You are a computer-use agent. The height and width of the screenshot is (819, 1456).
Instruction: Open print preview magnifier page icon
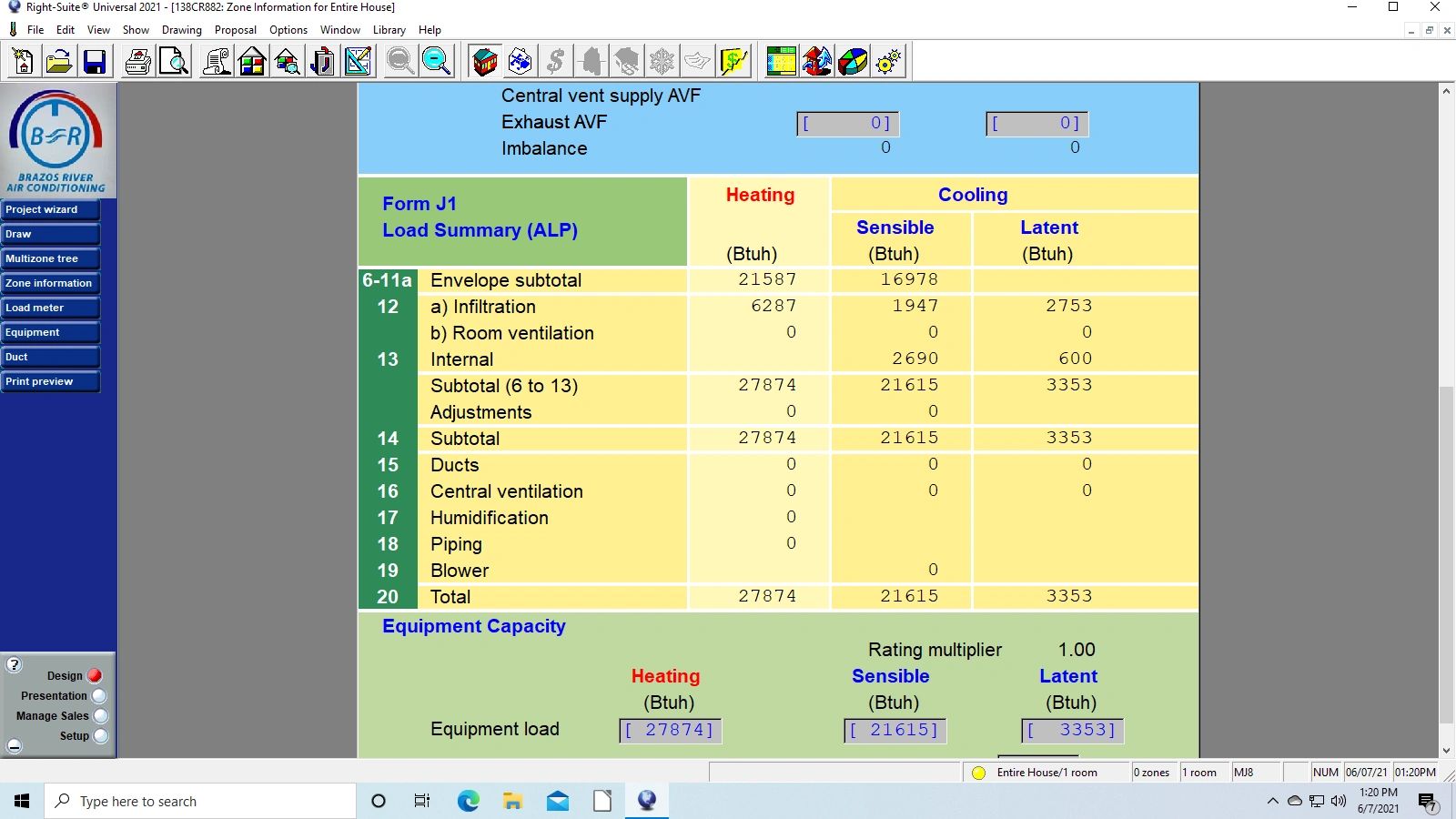tap(174, 62)
